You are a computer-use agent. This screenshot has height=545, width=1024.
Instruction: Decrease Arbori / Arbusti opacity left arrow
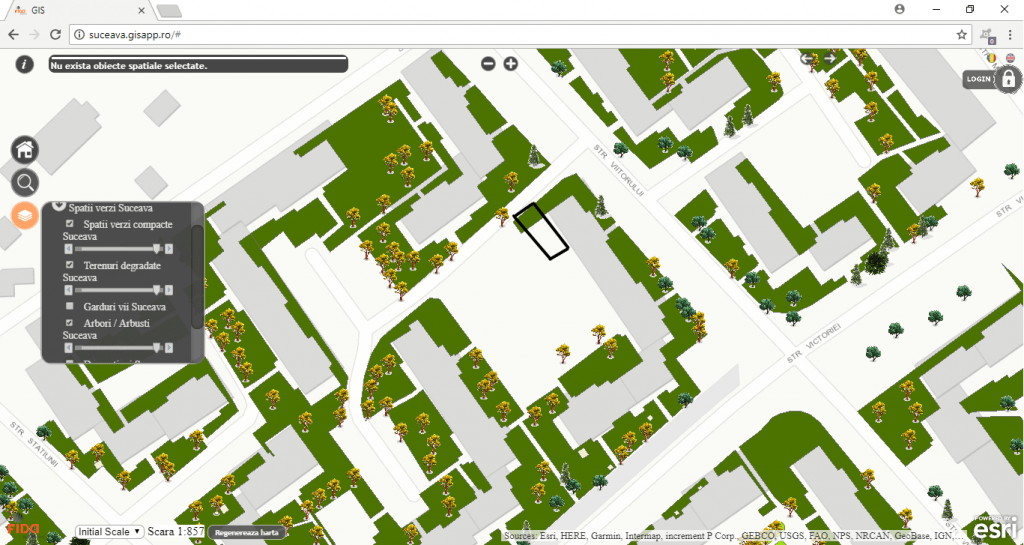click(x=67, y=347)
